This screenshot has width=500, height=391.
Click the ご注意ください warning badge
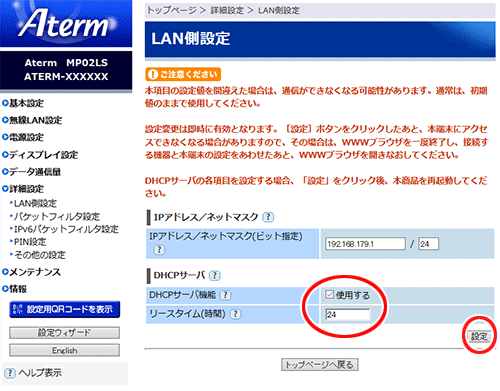(183, 74)
